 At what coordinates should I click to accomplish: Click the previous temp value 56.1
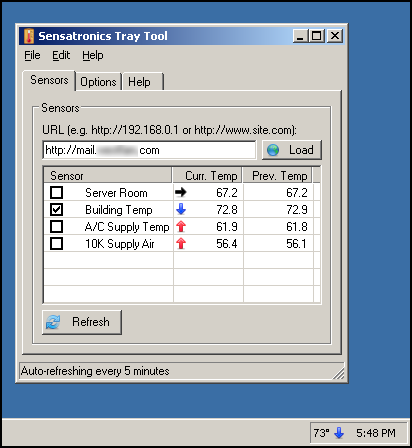[297, 244]
